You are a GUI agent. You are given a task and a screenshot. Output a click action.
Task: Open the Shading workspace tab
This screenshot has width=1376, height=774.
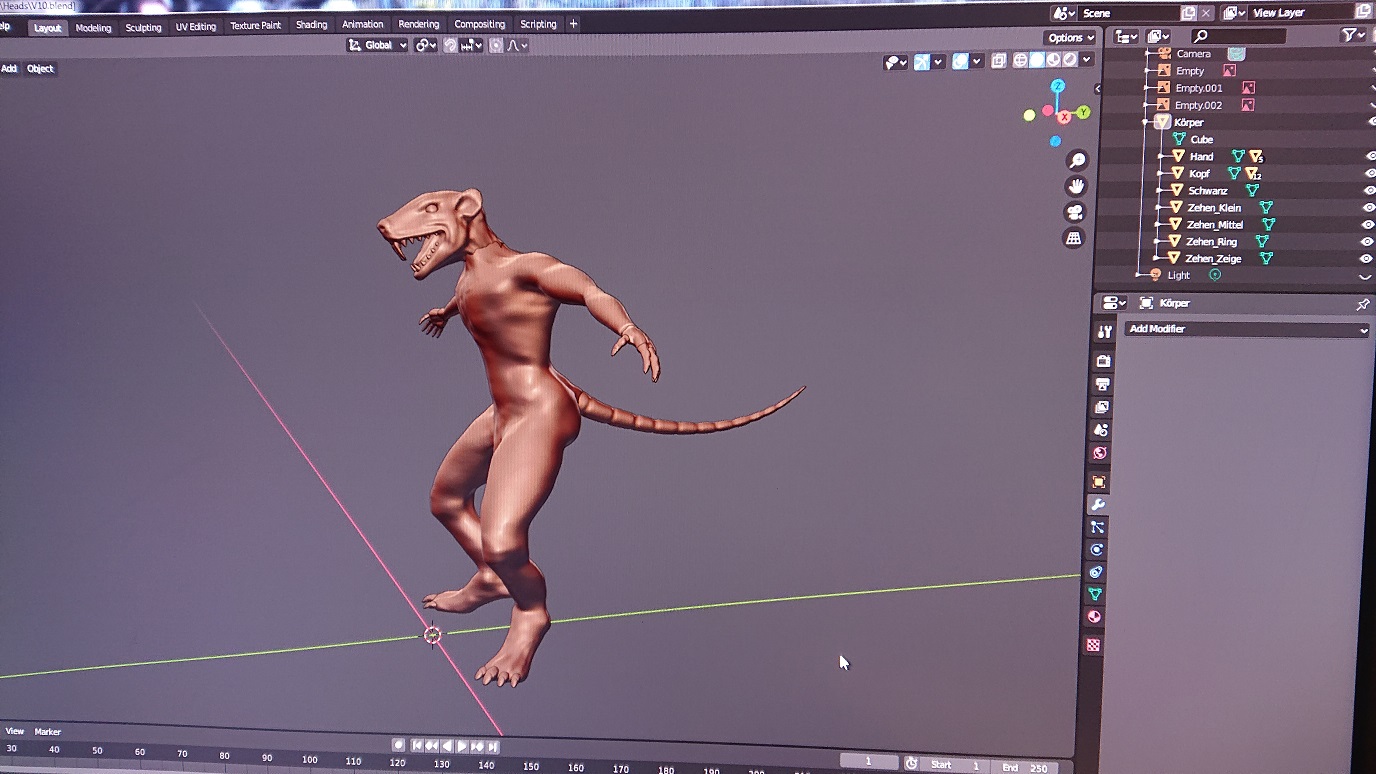311,25
